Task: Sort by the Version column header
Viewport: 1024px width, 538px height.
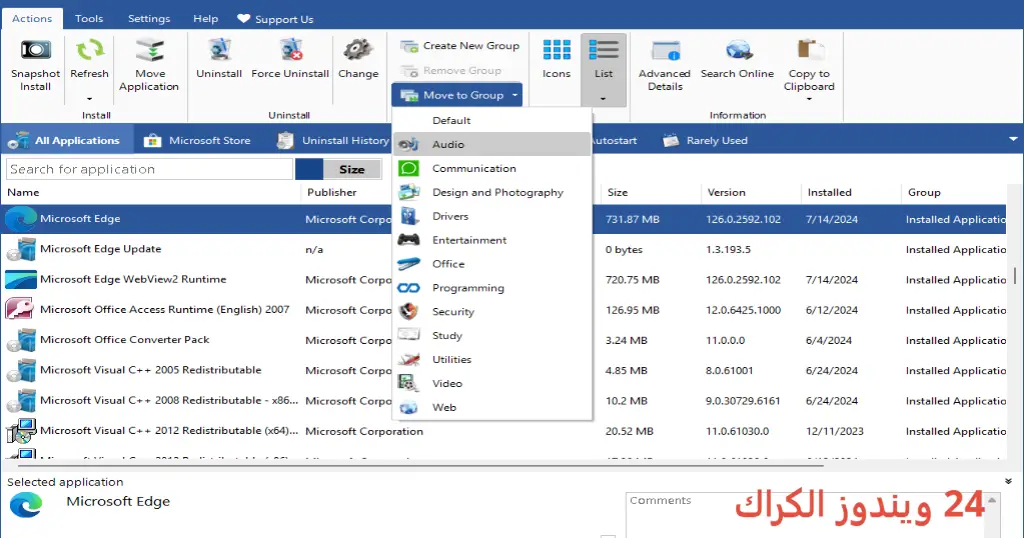Action: (726, 192)
